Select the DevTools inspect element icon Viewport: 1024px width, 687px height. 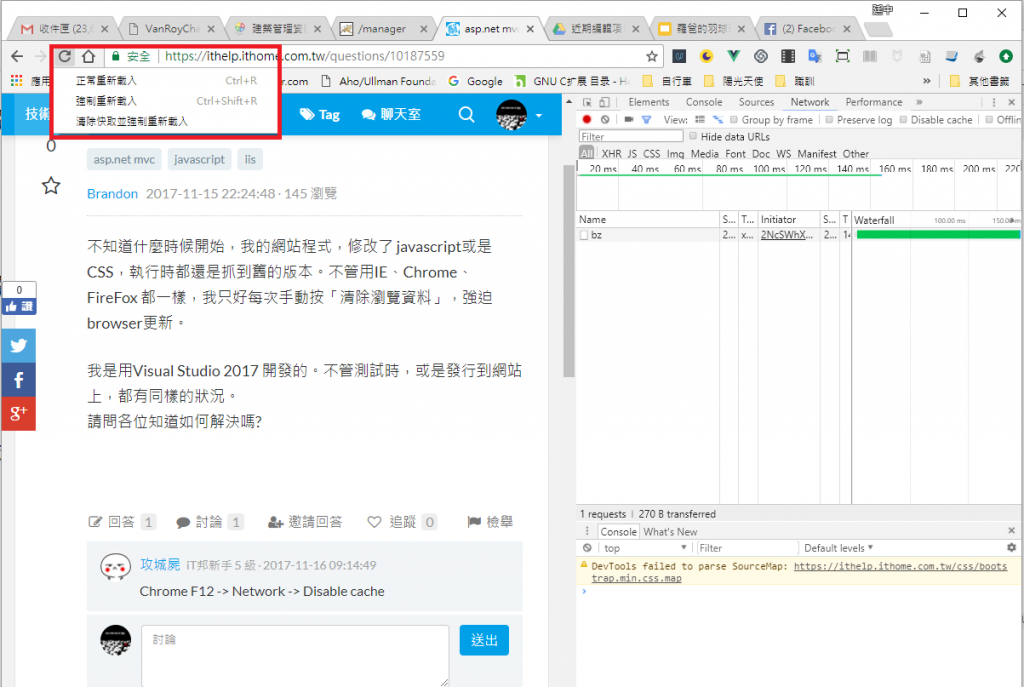[x=587, y=103]
